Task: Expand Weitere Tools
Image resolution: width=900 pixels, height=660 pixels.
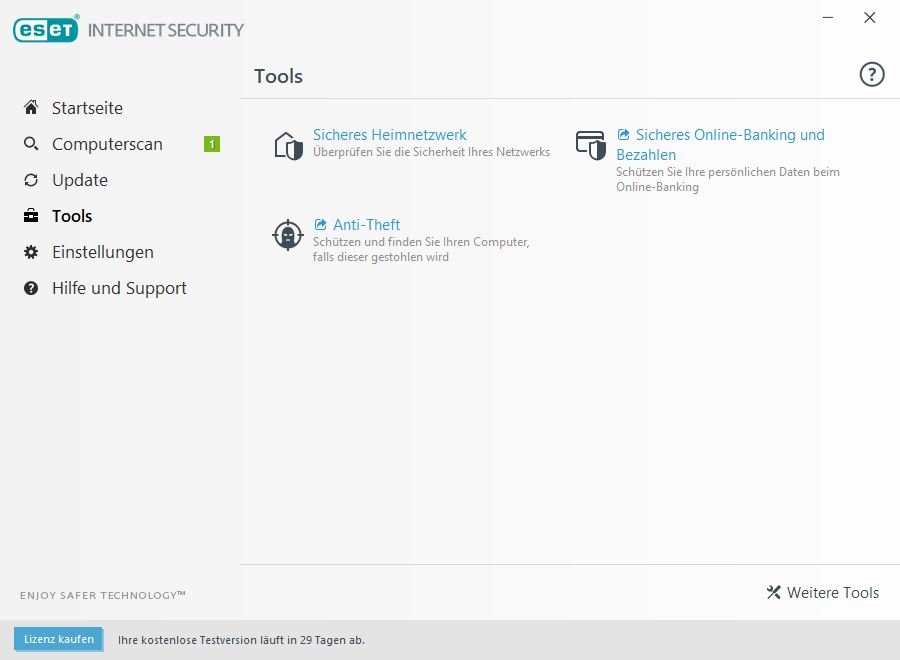Action: click(x=823, y=593)
